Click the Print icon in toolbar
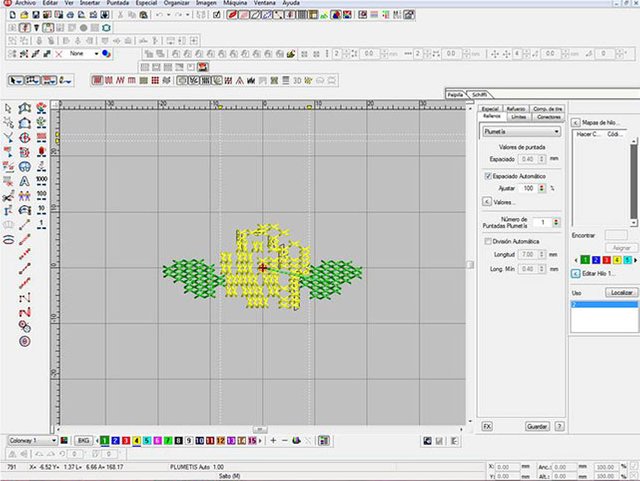 pos(70,15)
